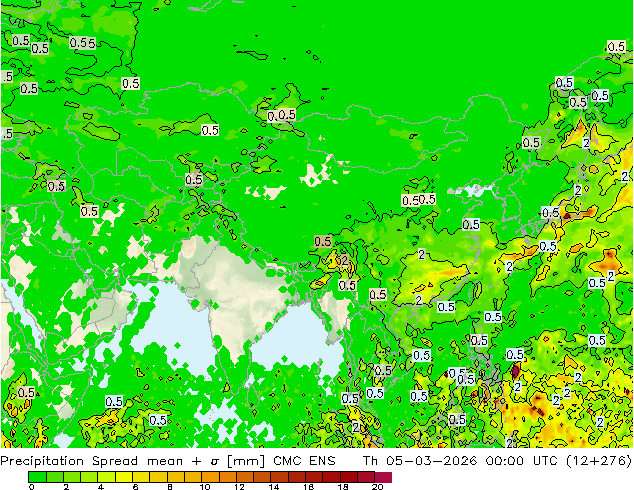Screen dimensions: 634x490
Task: Click the date "Th 05-03-2026" text
Action: coord(420,461)
